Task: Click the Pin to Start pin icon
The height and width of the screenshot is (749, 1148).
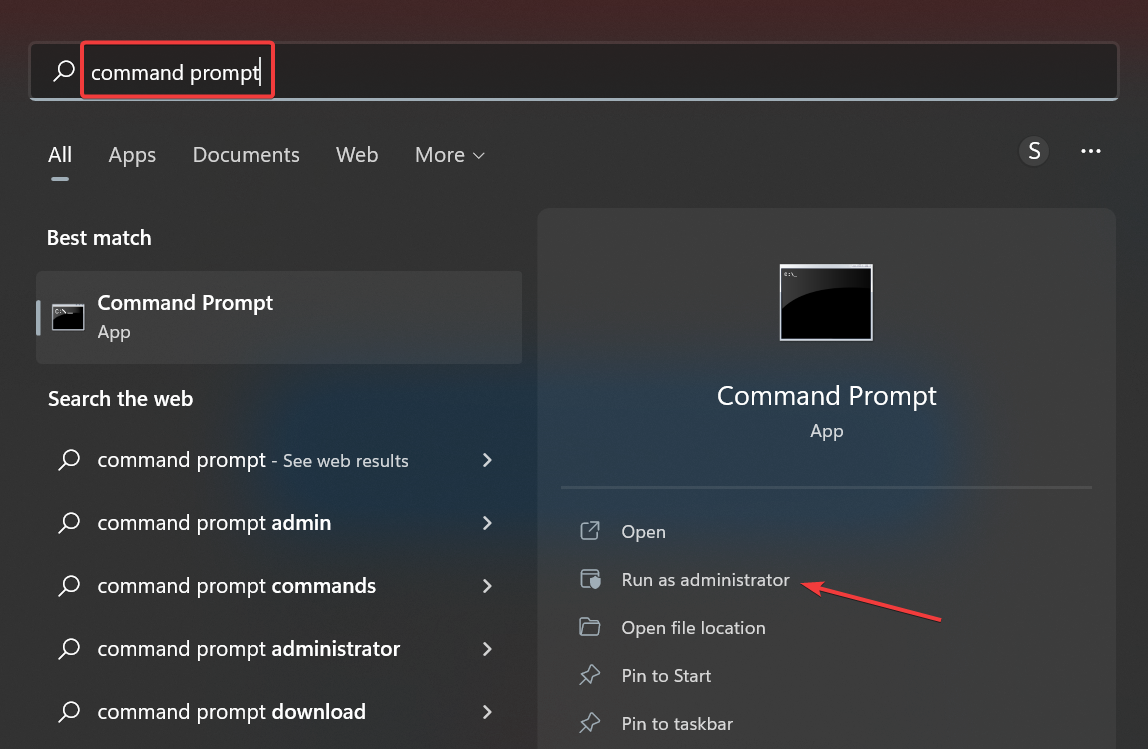Action: coord(590,676)
